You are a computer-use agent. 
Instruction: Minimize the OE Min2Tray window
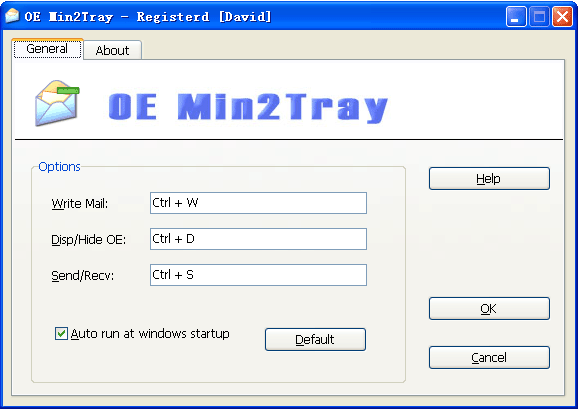tap(516, 17)
